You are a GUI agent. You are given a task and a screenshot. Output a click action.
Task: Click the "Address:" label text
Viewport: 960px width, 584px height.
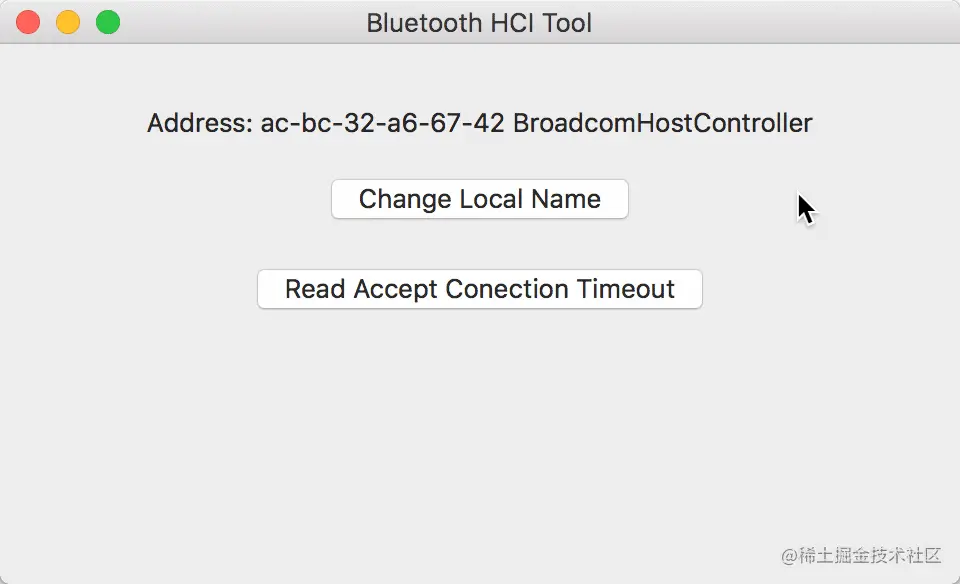pos(199,123)
